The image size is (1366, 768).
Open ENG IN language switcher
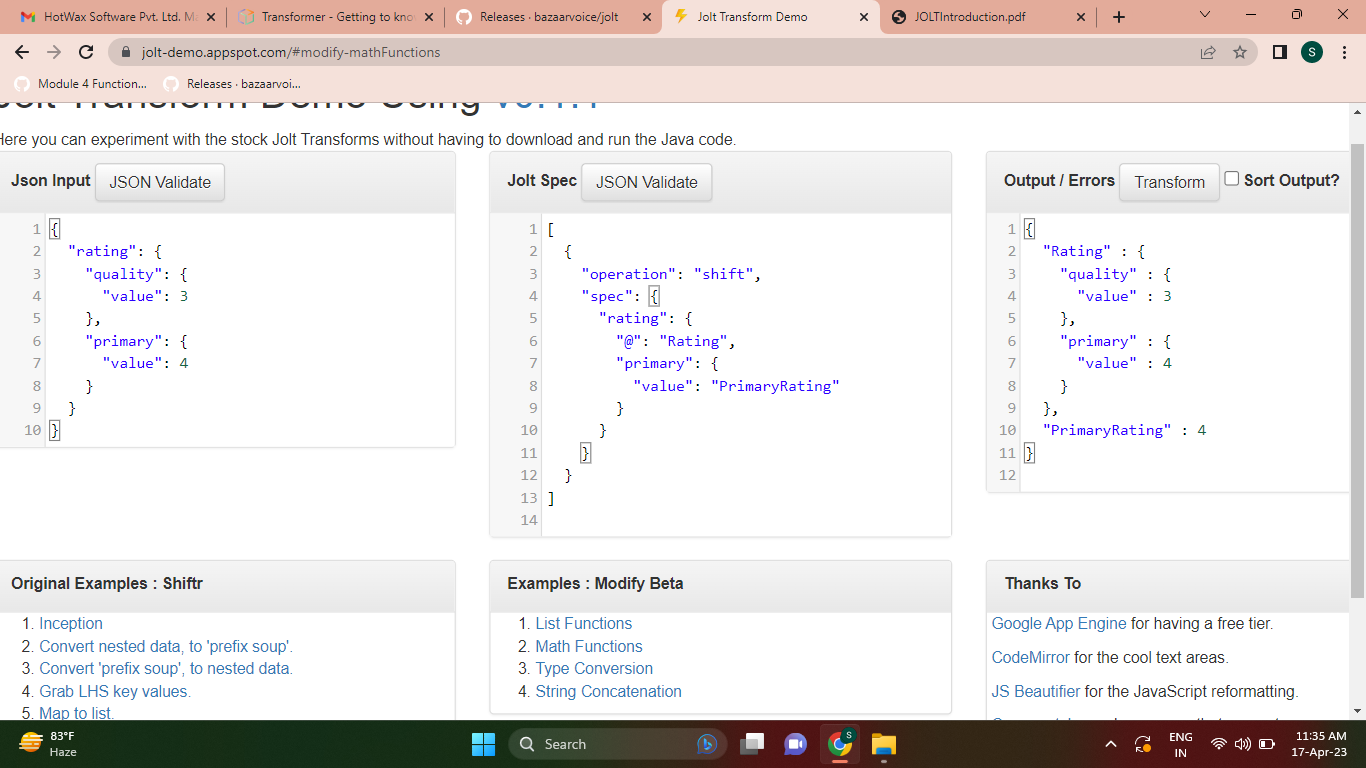1180,744
